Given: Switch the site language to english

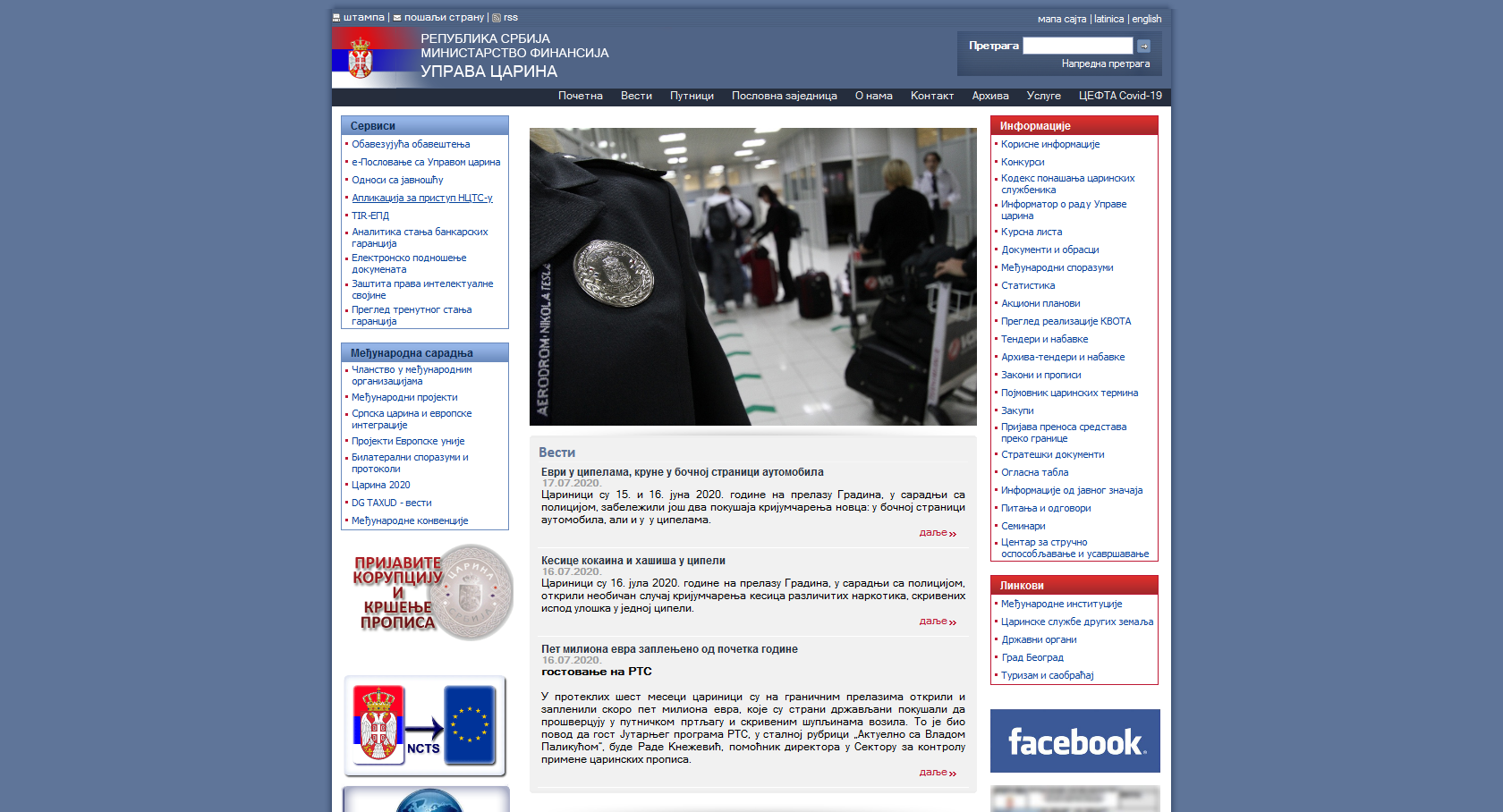Looking at the screenshot, I should click(x=1146, y=19).
